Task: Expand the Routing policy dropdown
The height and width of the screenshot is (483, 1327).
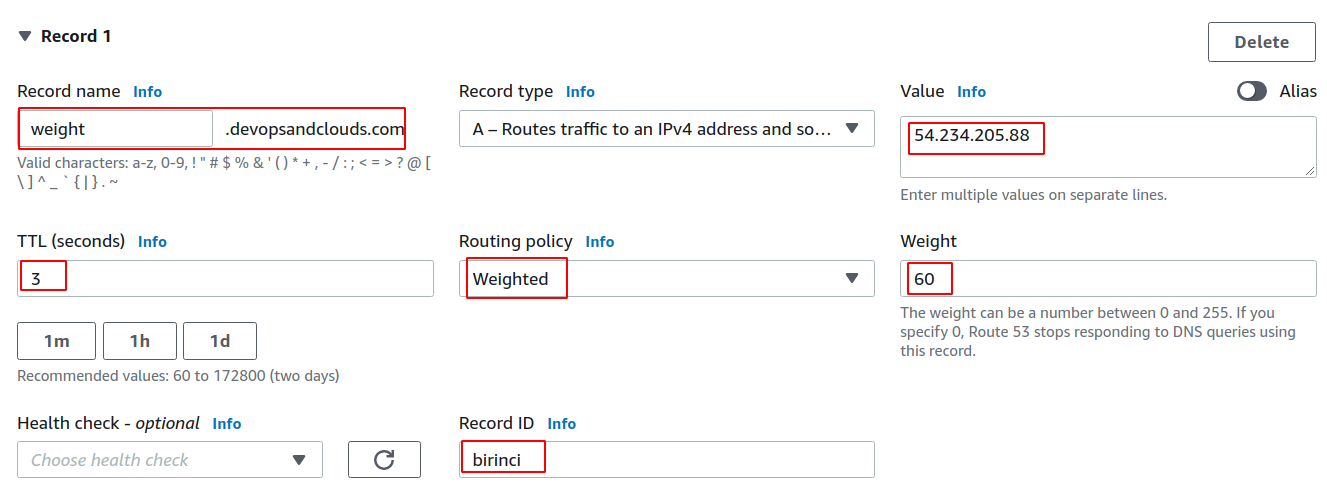Action: 666,279
